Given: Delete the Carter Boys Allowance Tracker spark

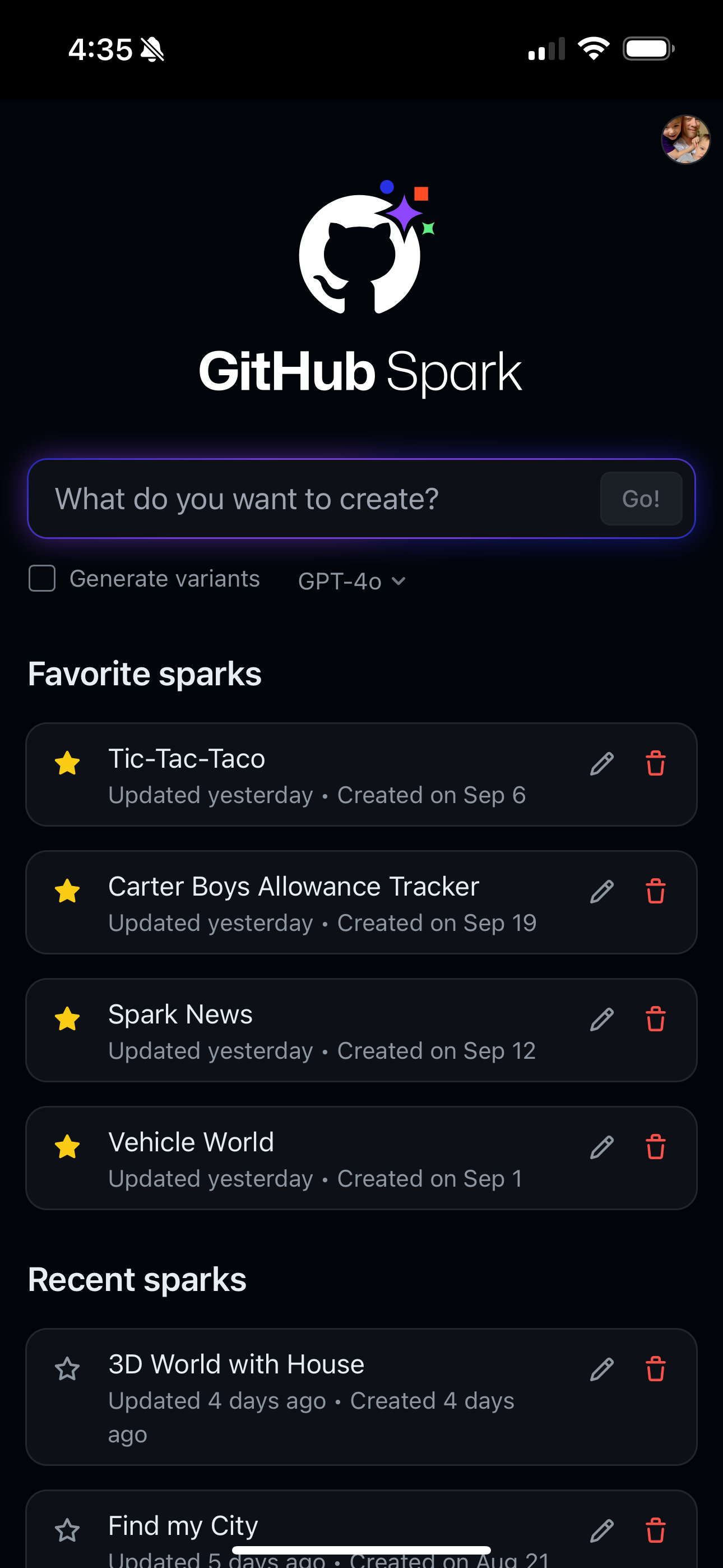Looking at the screenshot, I should [x=655, y=891].
